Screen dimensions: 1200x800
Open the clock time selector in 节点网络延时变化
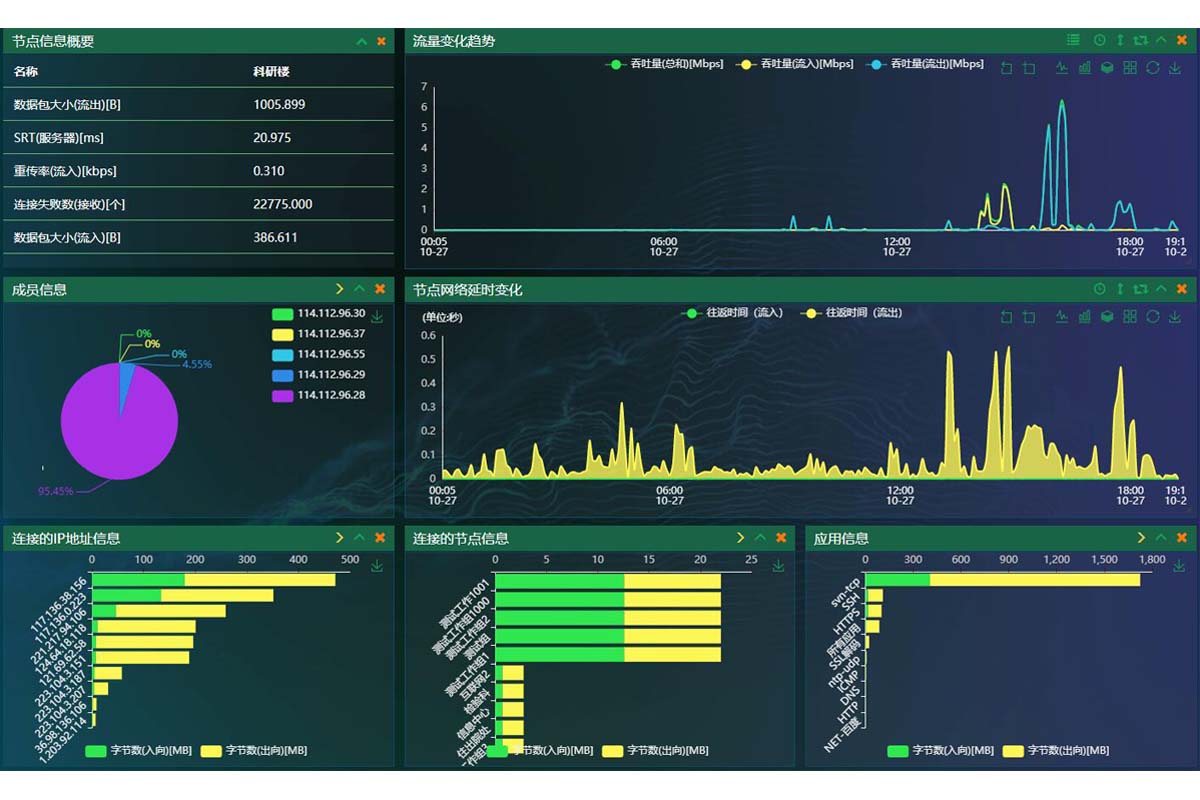pyautogui.click(x=1100, y=289)
